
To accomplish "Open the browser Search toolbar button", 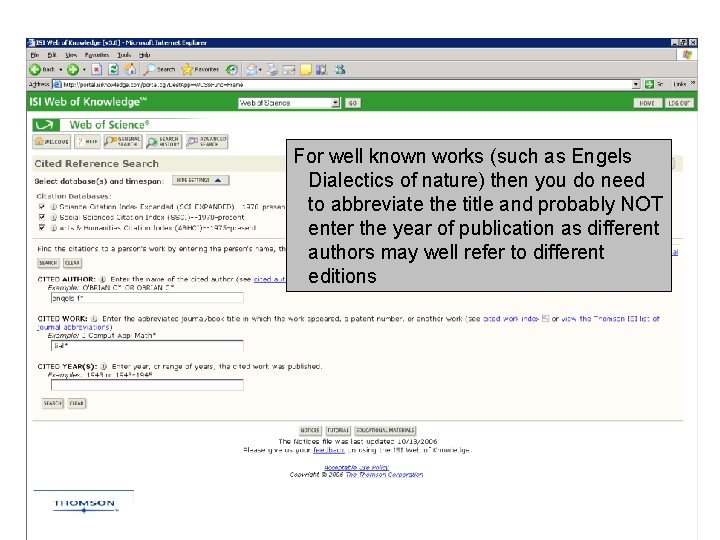I will pyautogui.click(x=159, y=70).
